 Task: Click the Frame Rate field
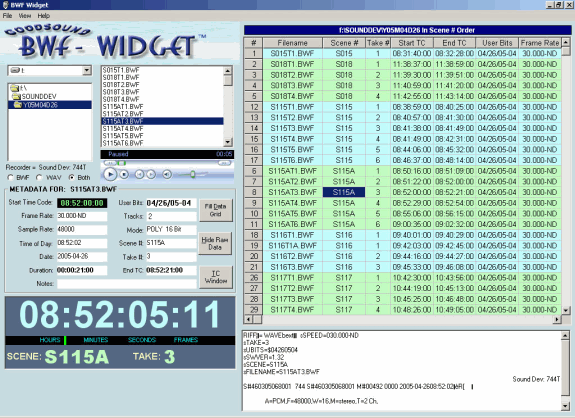coord(82,216)
